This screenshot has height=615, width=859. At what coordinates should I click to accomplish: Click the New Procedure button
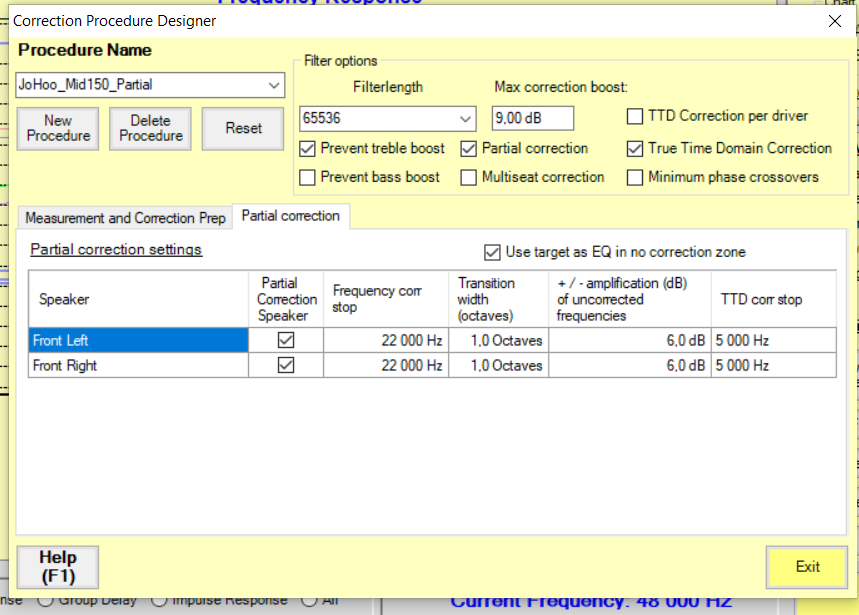point(58,129)
